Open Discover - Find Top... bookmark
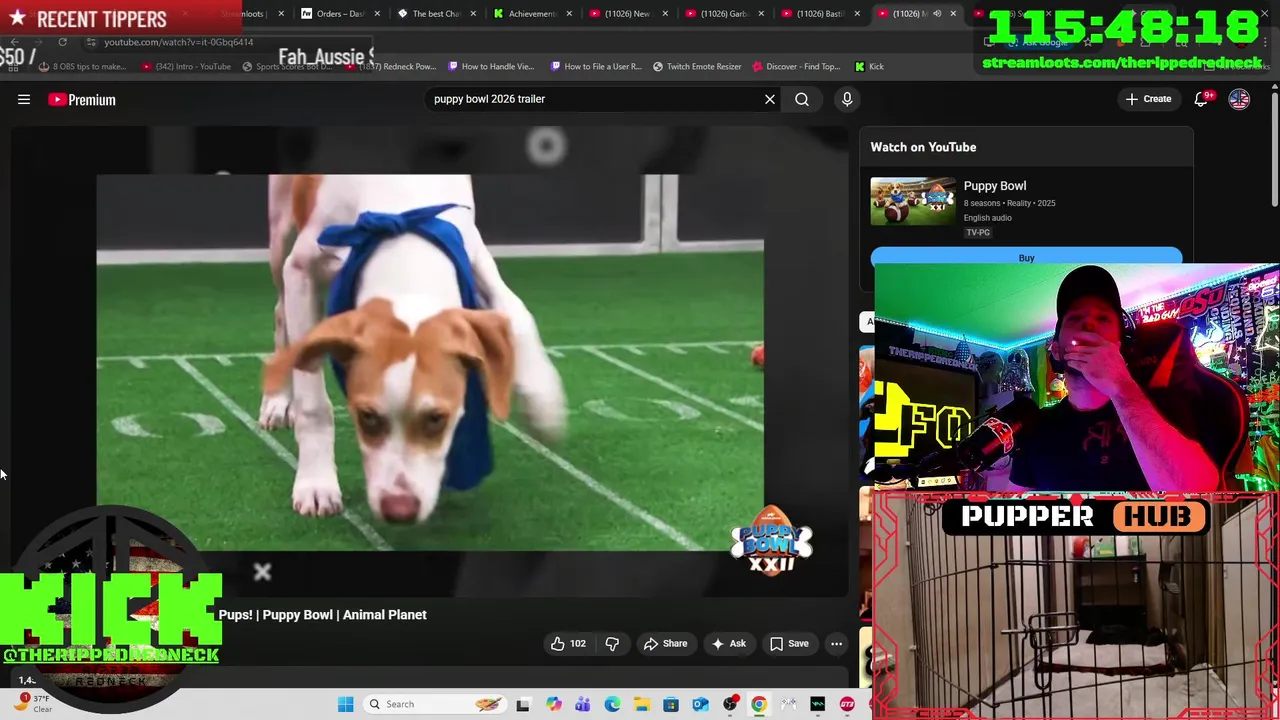This screenshot has width=1280, height=720. (797, 66)
